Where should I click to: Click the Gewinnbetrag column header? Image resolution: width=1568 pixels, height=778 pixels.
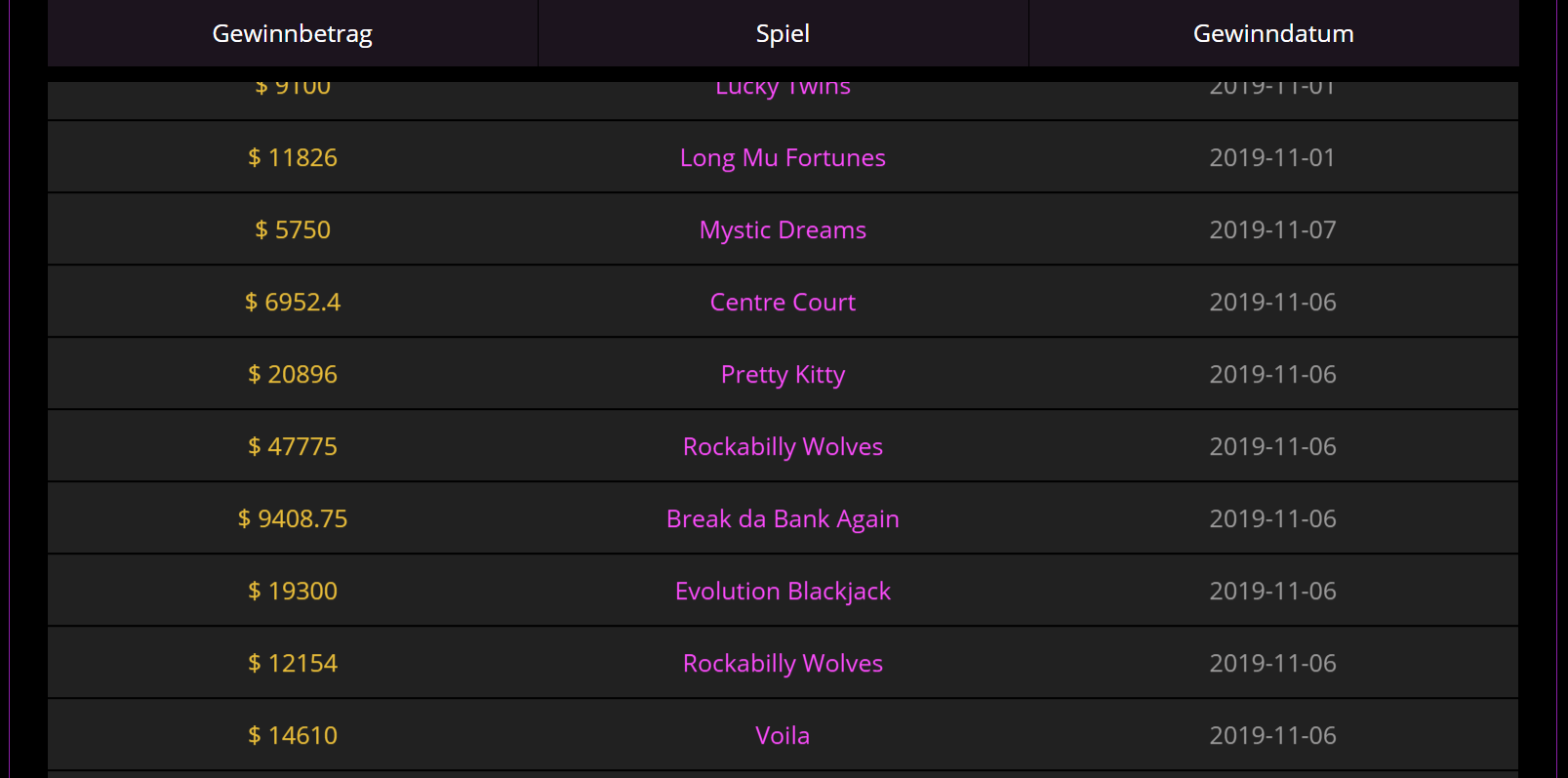click(x=293, y=33)
